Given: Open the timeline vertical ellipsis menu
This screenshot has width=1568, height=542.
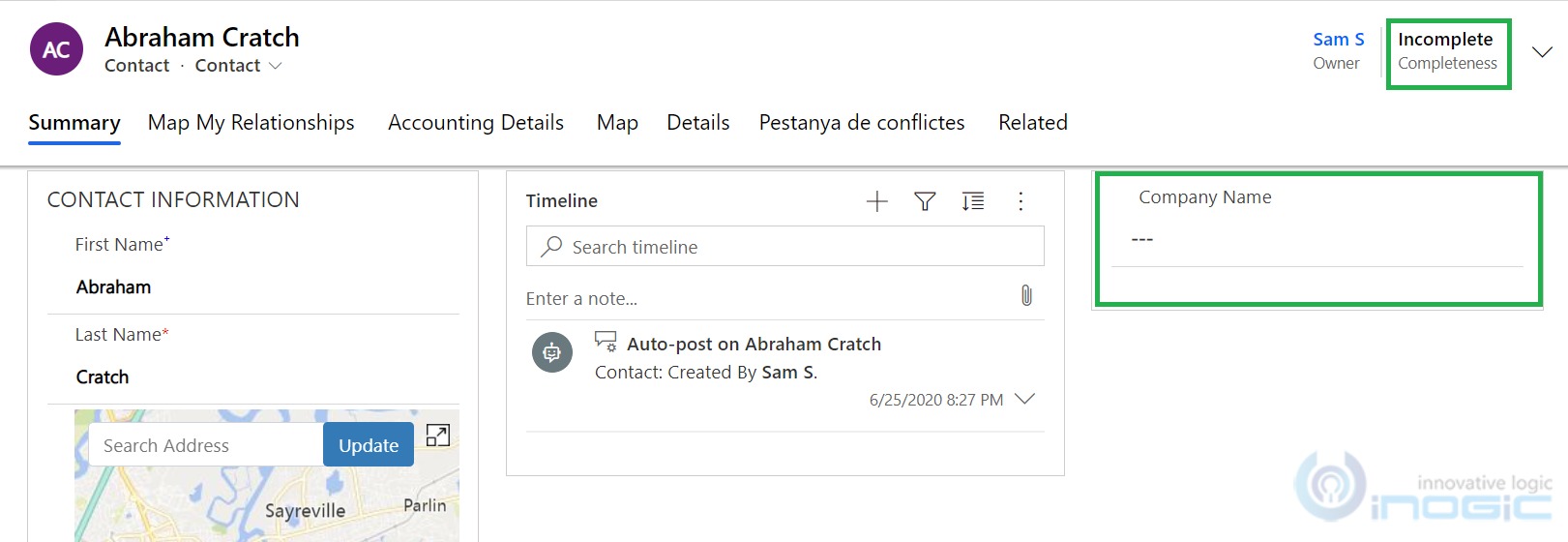Looking at the screenshot, I should coord(1021,201).
